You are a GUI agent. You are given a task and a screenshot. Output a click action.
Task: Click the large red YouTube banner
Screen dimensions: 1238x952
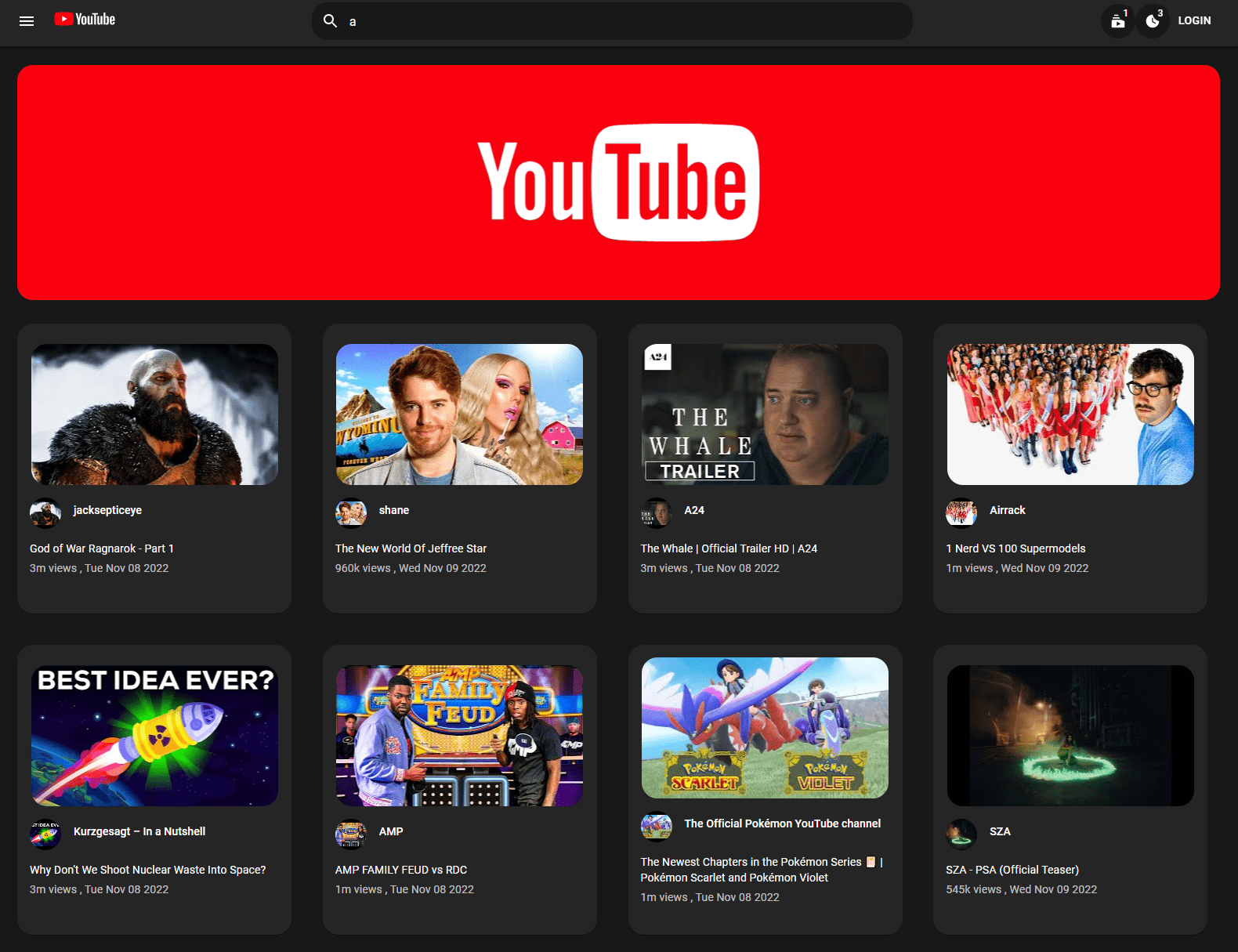click(x=618, y=183)
